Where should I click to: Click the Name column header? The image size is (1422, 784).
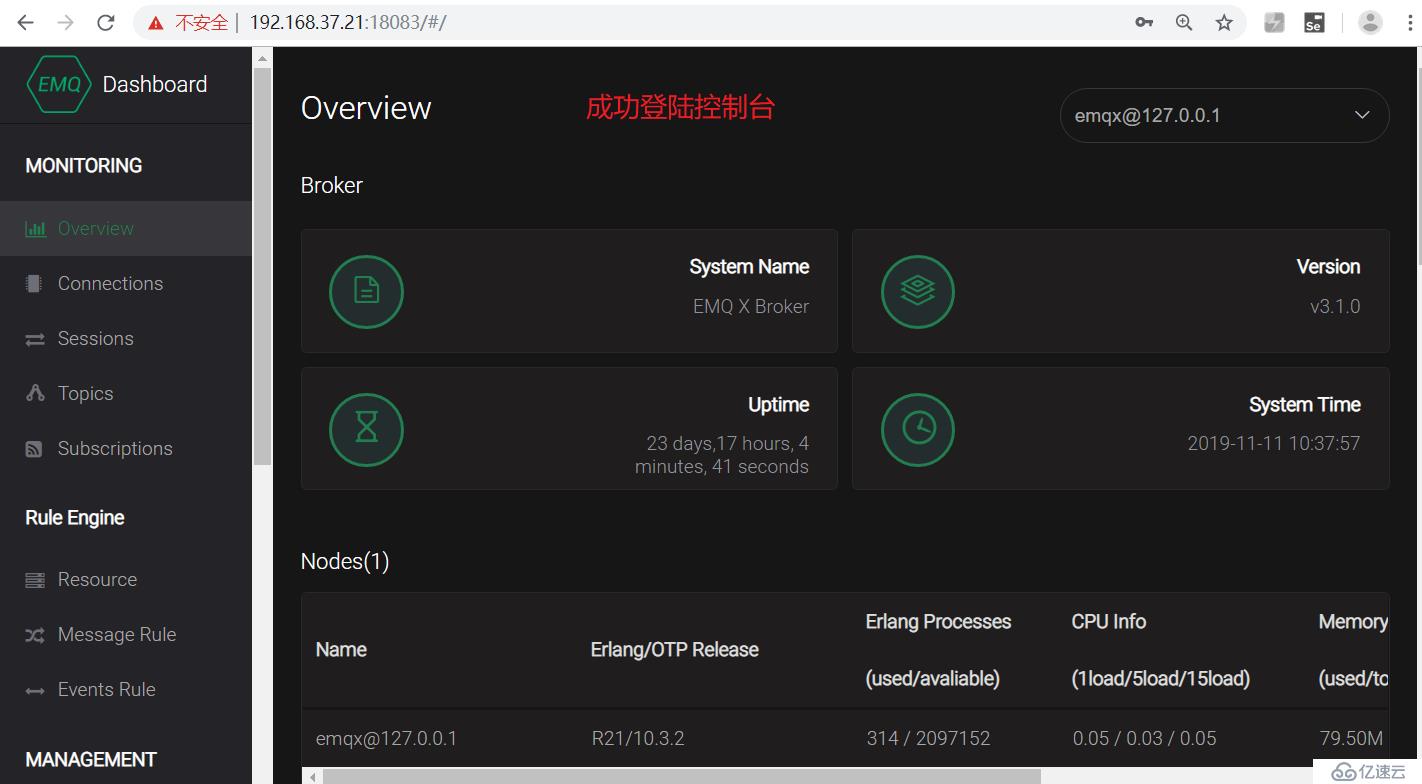[341, 649]
